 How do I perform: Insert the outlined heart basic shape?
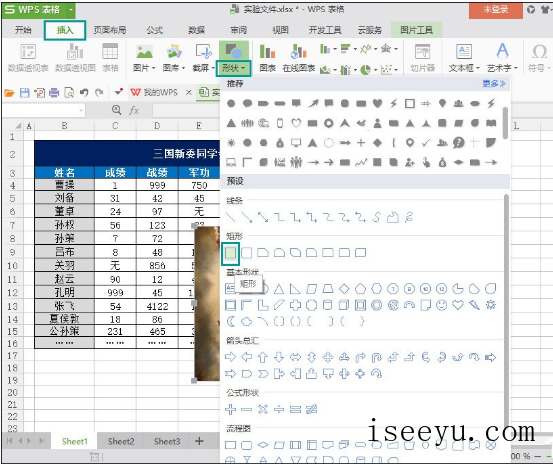[x=458, y=305]
